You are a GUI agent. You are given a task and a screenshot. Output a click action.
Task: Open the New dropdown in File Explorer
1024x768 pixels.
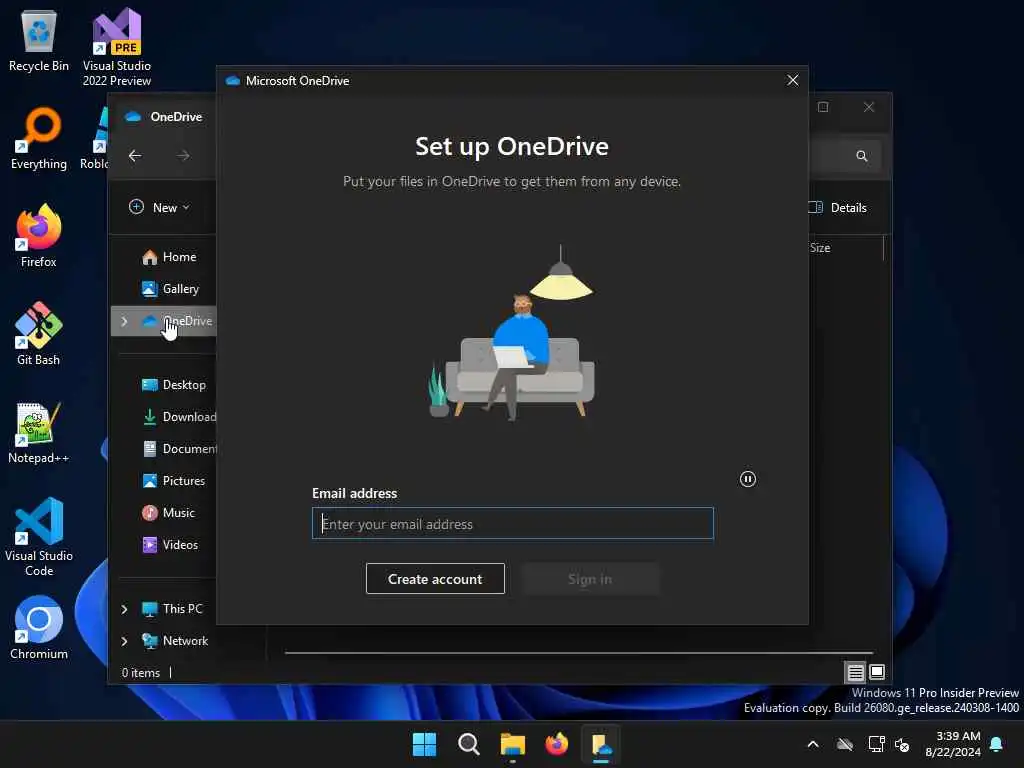[x=159, y=207]
